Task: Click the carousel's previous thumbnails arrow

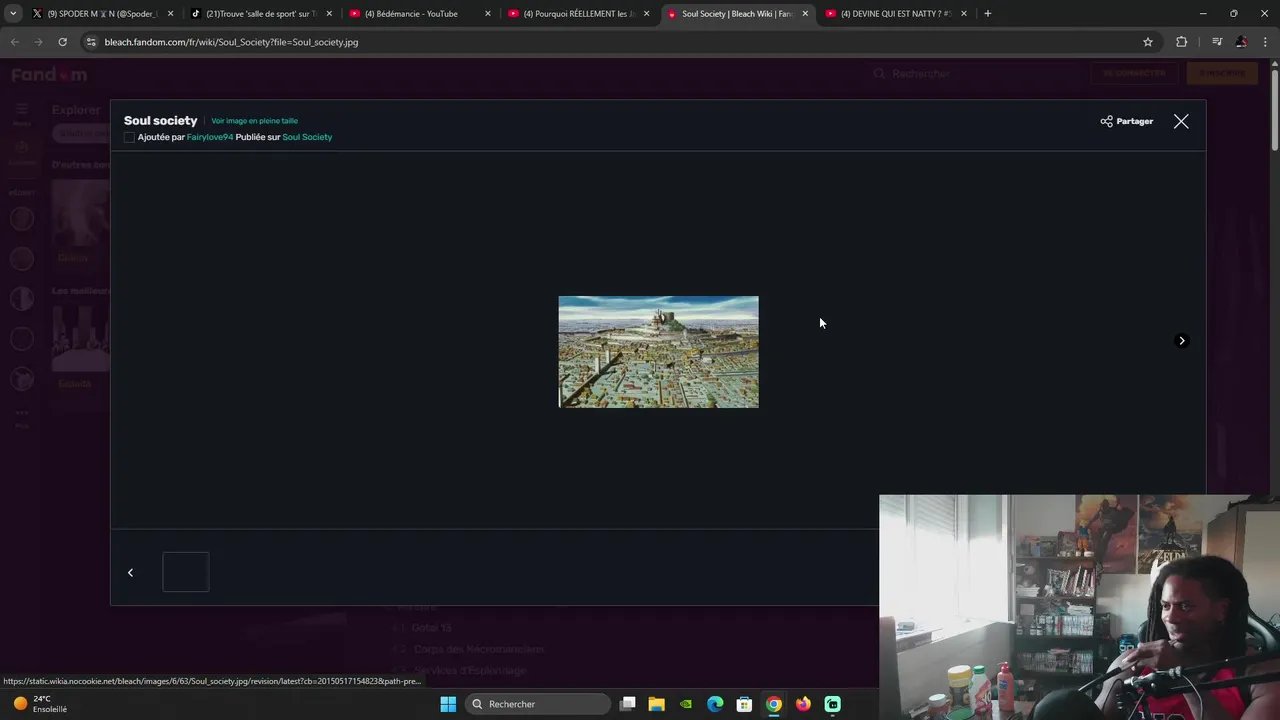Action: pos(130,573)
